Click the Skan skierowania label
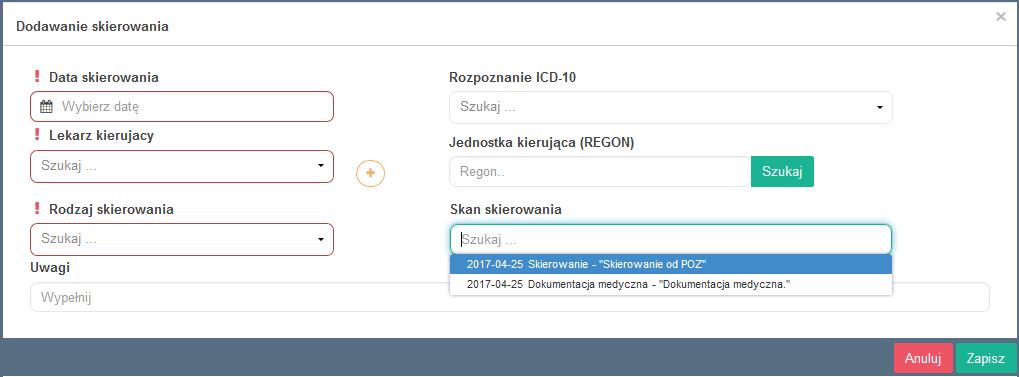Viewport: 1019px width, 377px height. tap(506, 209)
